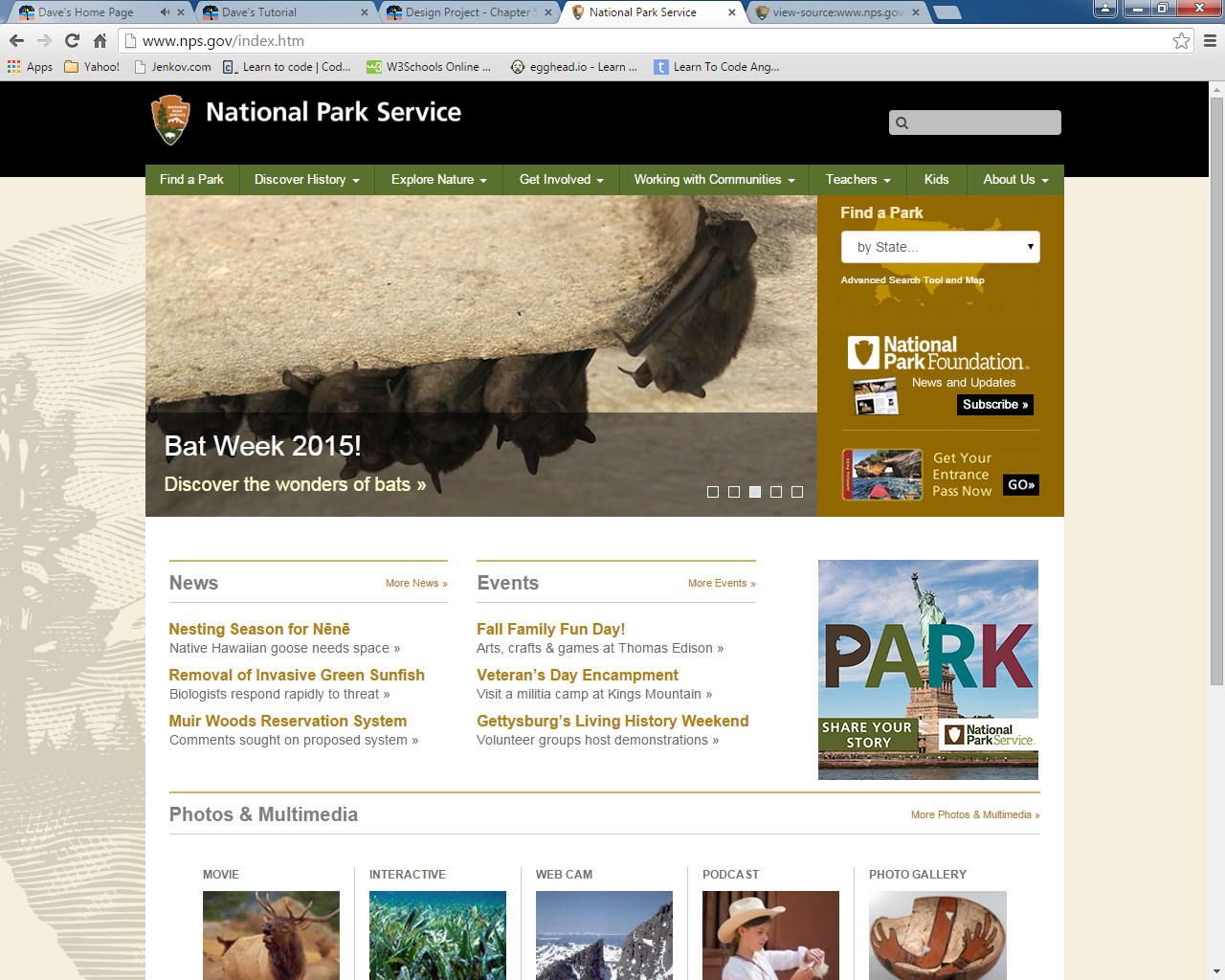This screenshot has height=980, width=1225.
Task: Open Yahoo! bookmark folder
Action: tap(92, 67)
